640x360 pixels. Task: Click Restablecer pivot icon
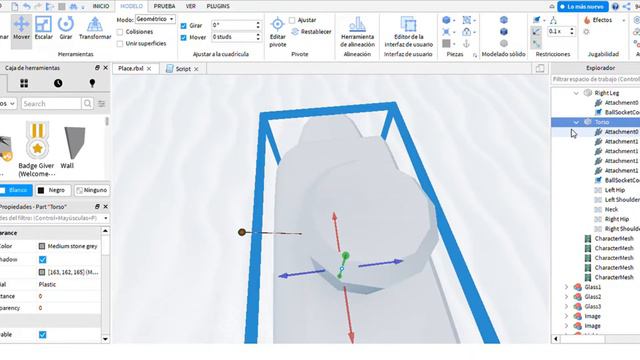point(295,32)
